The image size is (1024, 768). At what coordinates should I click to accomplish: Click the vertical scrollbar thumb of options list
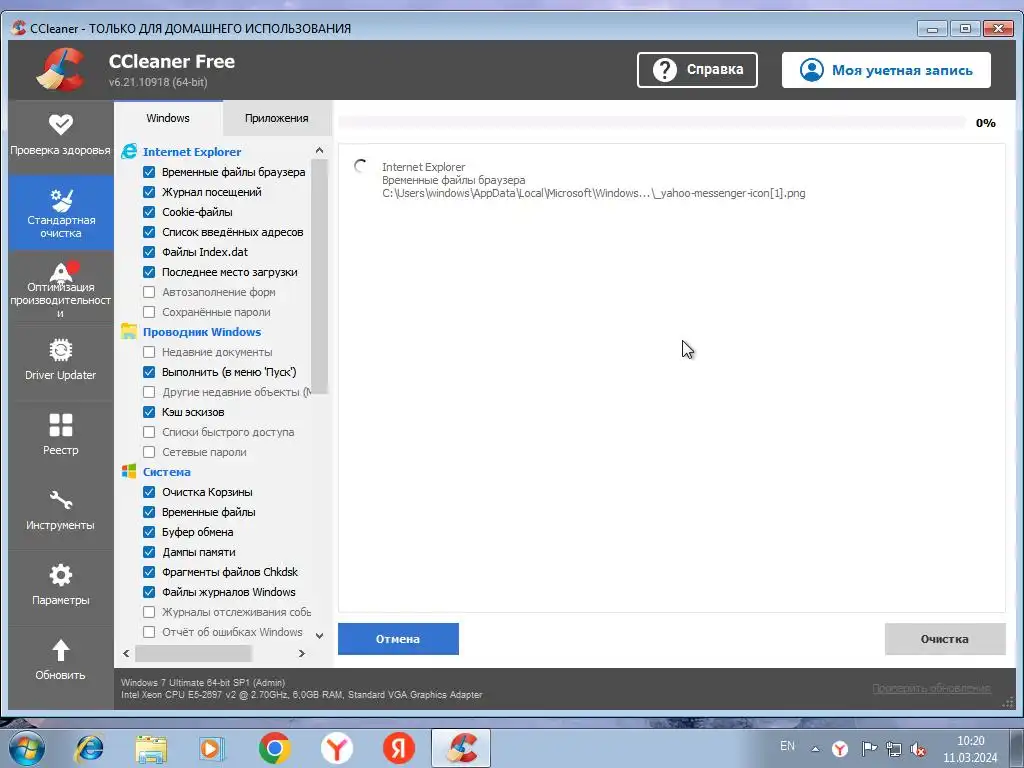(x=319, y=277)
